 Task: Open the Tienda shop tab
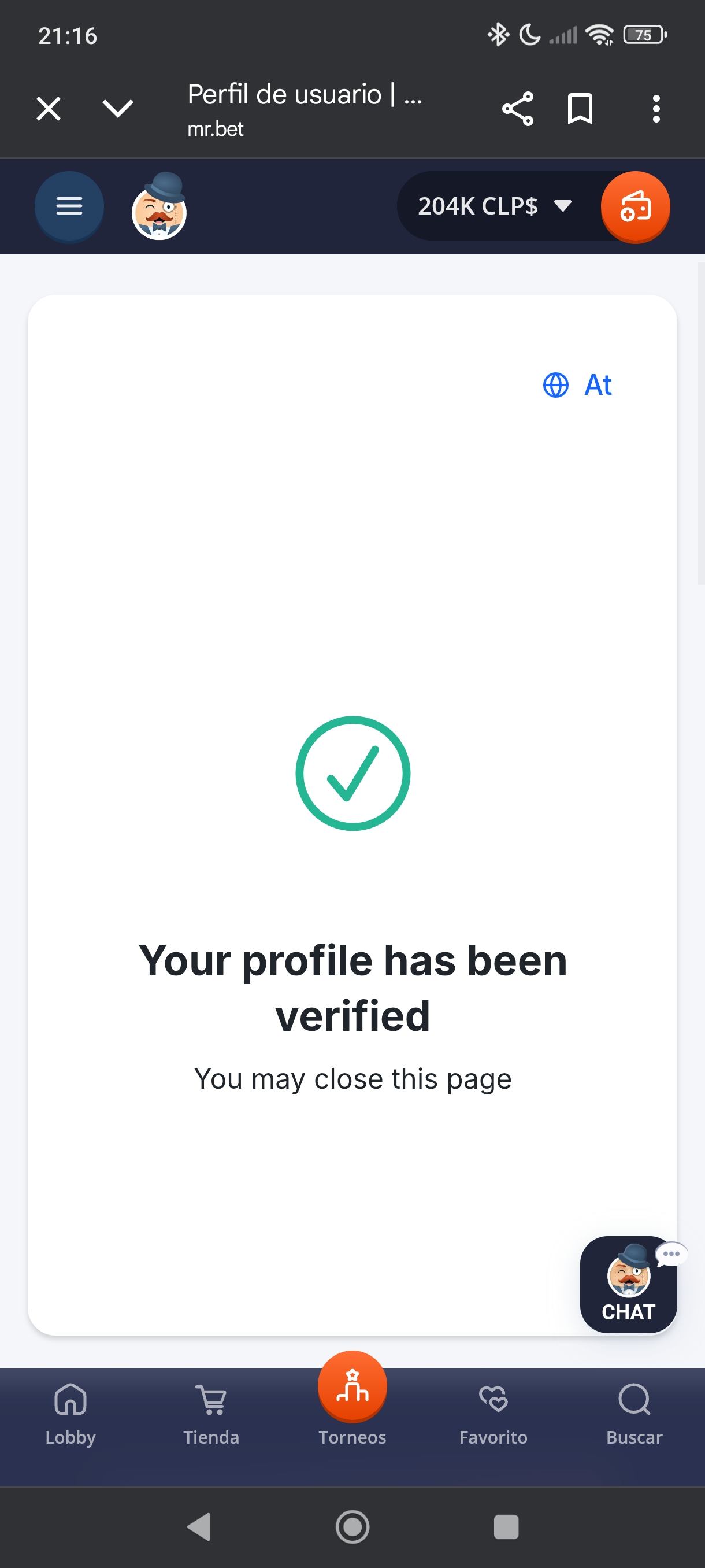tap(211, 1415)
